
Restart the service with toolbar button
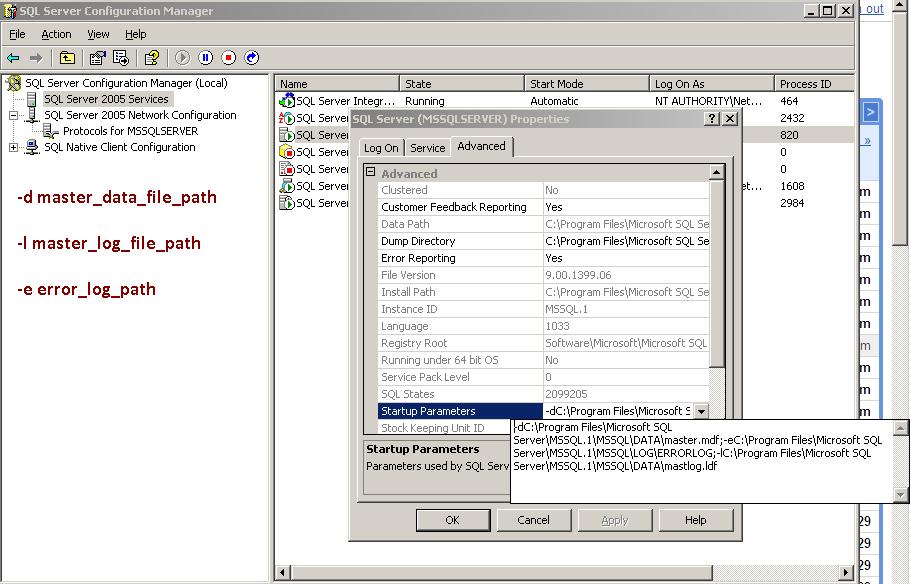[251, 58]
